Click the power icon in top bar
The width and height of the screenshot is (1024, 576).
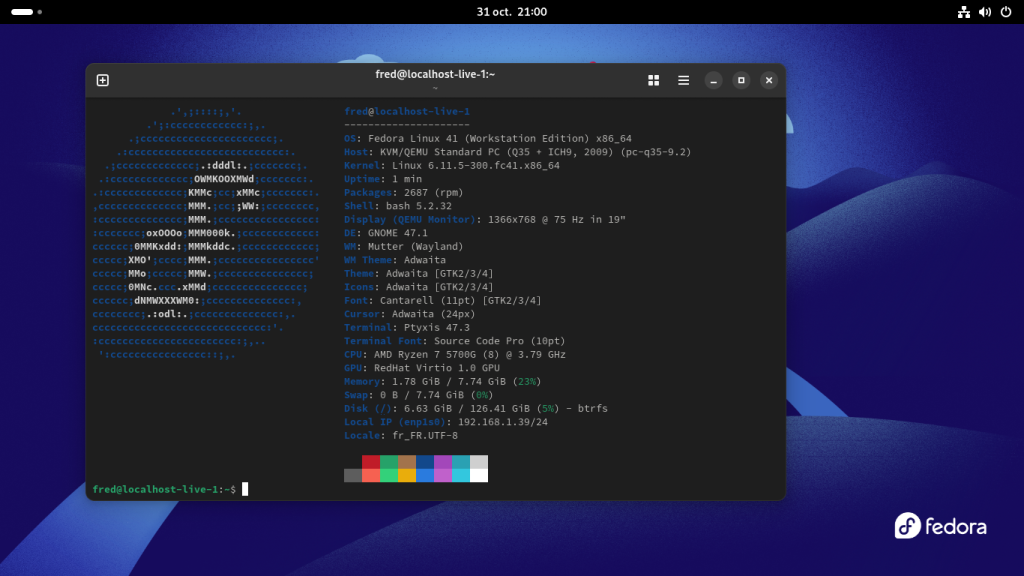coord(1006,12)
